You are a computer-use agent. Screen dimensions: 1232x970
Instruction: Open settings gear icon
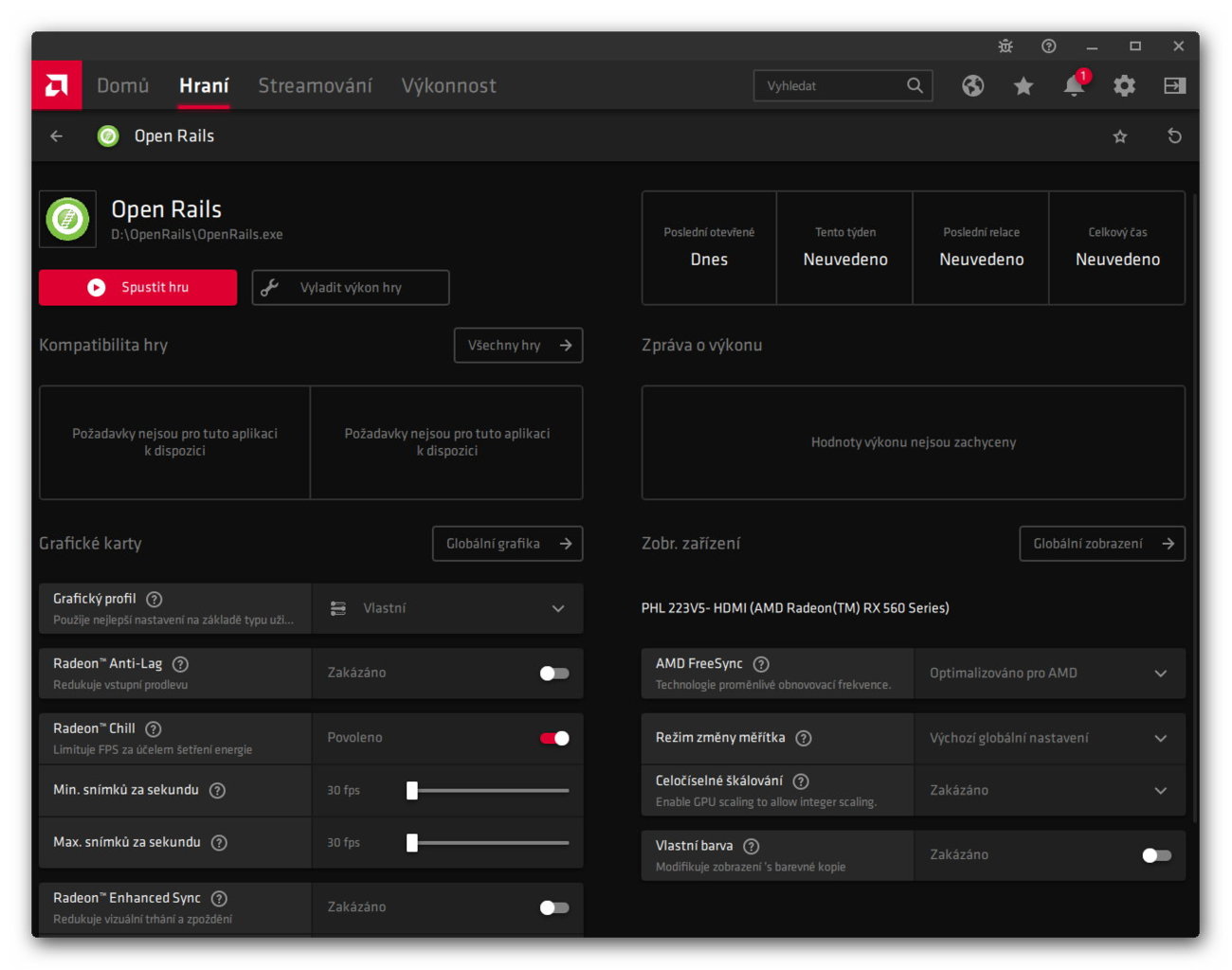click(1124, 85)
